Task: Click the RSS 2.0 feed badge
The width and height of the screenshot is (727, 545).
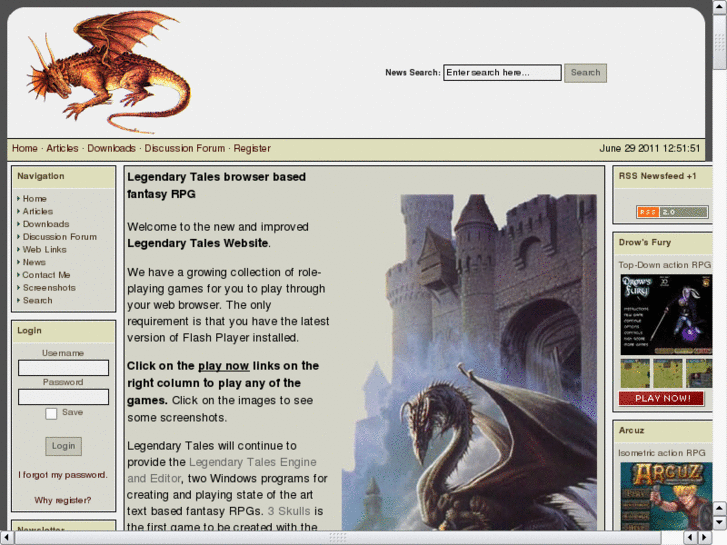Action: [x=672, y=212]
